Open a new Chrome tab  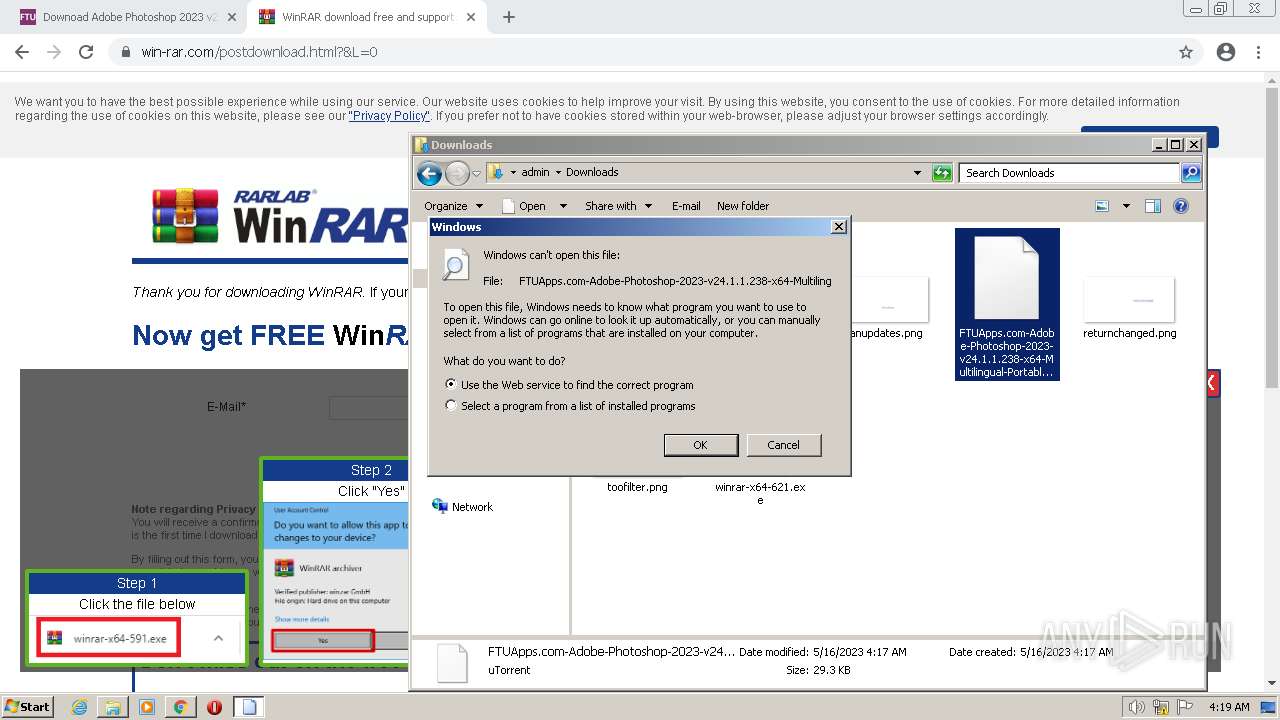tap(509, 17)
